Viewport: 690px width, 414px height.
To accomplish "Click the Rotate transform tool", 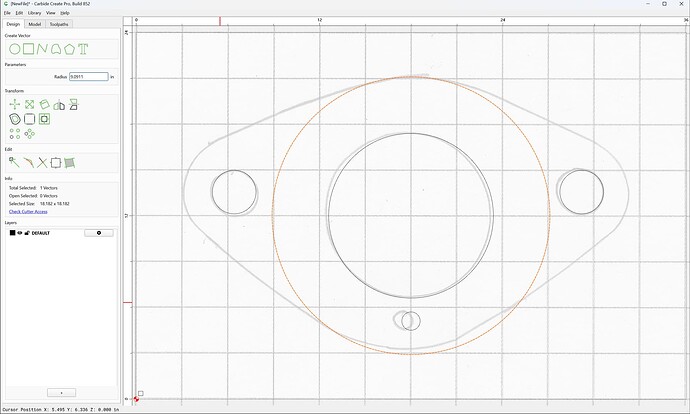I will pos(44,104).
